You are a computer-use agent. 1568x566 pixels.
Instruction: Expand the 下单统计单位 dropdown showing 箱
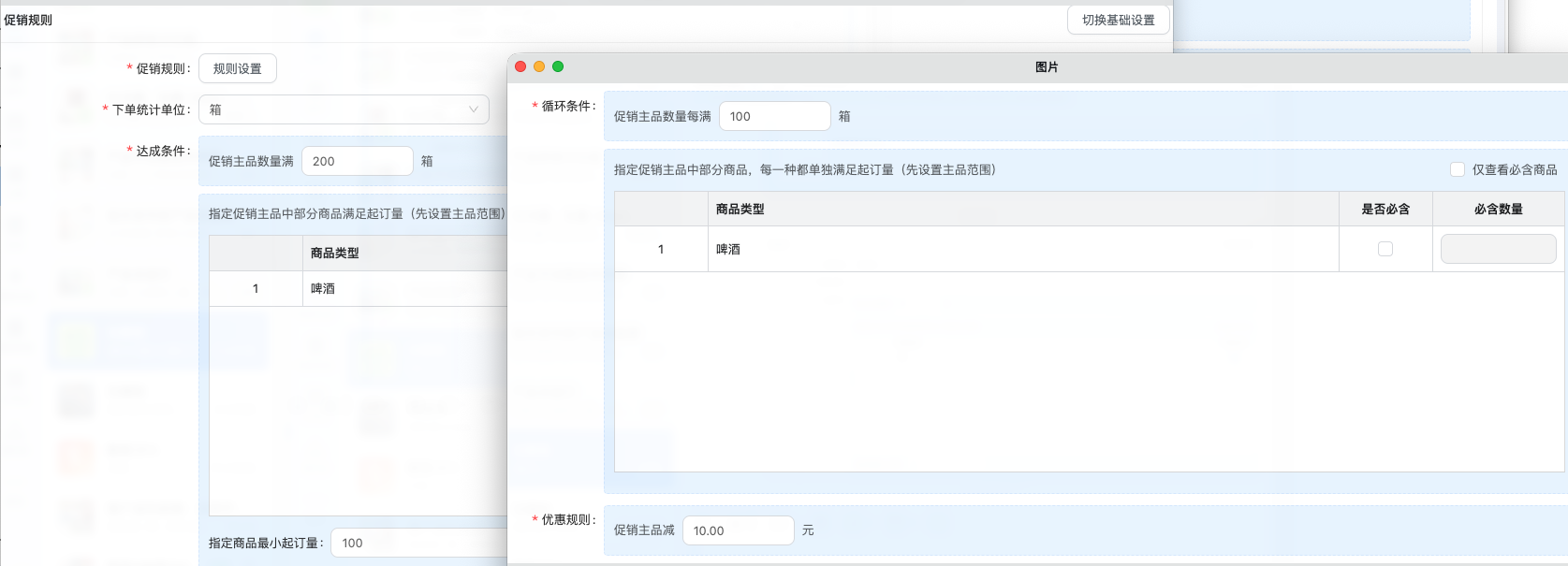(x=344, y=109)
